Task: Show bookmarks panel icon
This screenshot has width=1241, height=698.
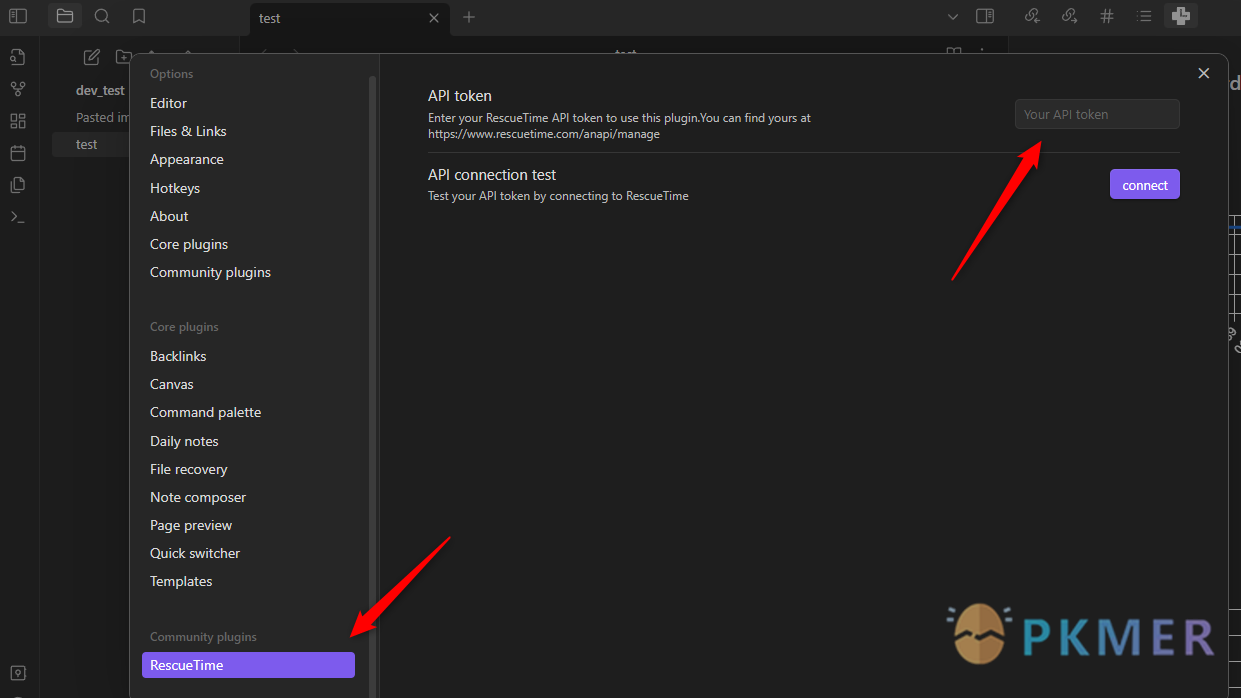Action: 139,16
